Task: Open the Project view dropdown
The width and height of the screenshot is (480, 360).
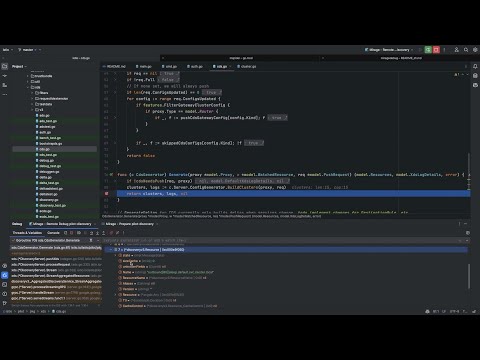Action: point(19,66)
